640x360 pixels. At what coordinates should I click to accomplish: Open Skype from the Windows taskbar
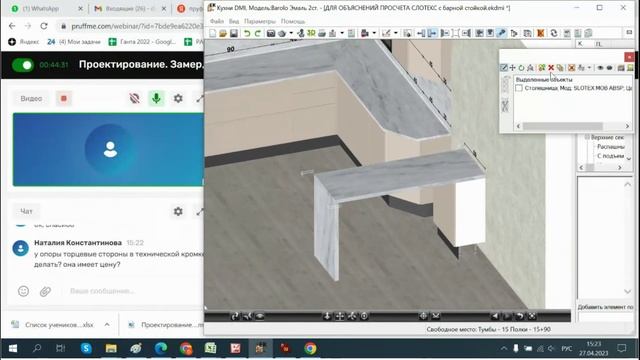coord(86,348)
